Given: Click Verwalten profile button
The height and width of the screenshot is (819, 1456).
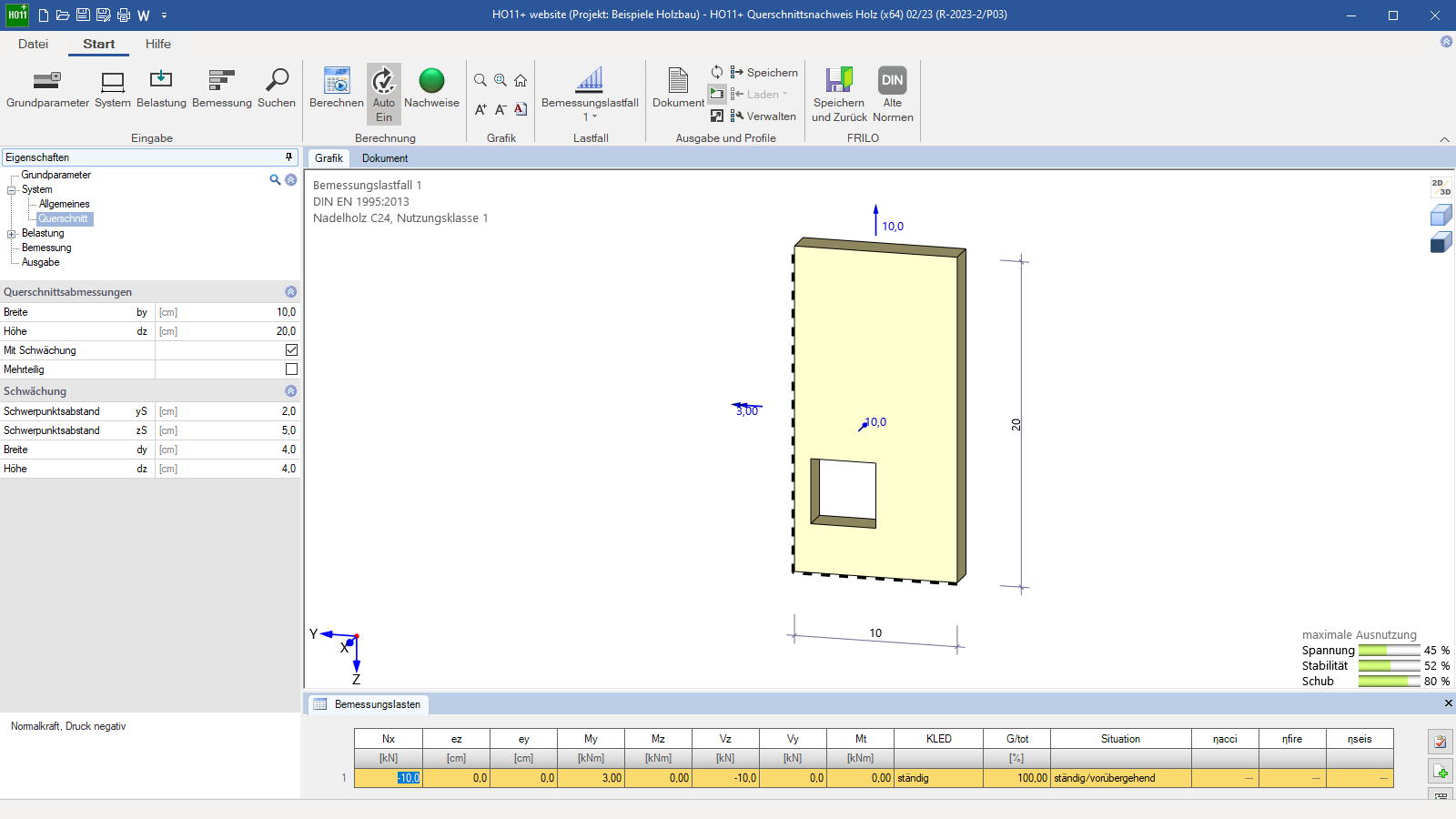Looking at the screenshot, I should pos(763,116).
